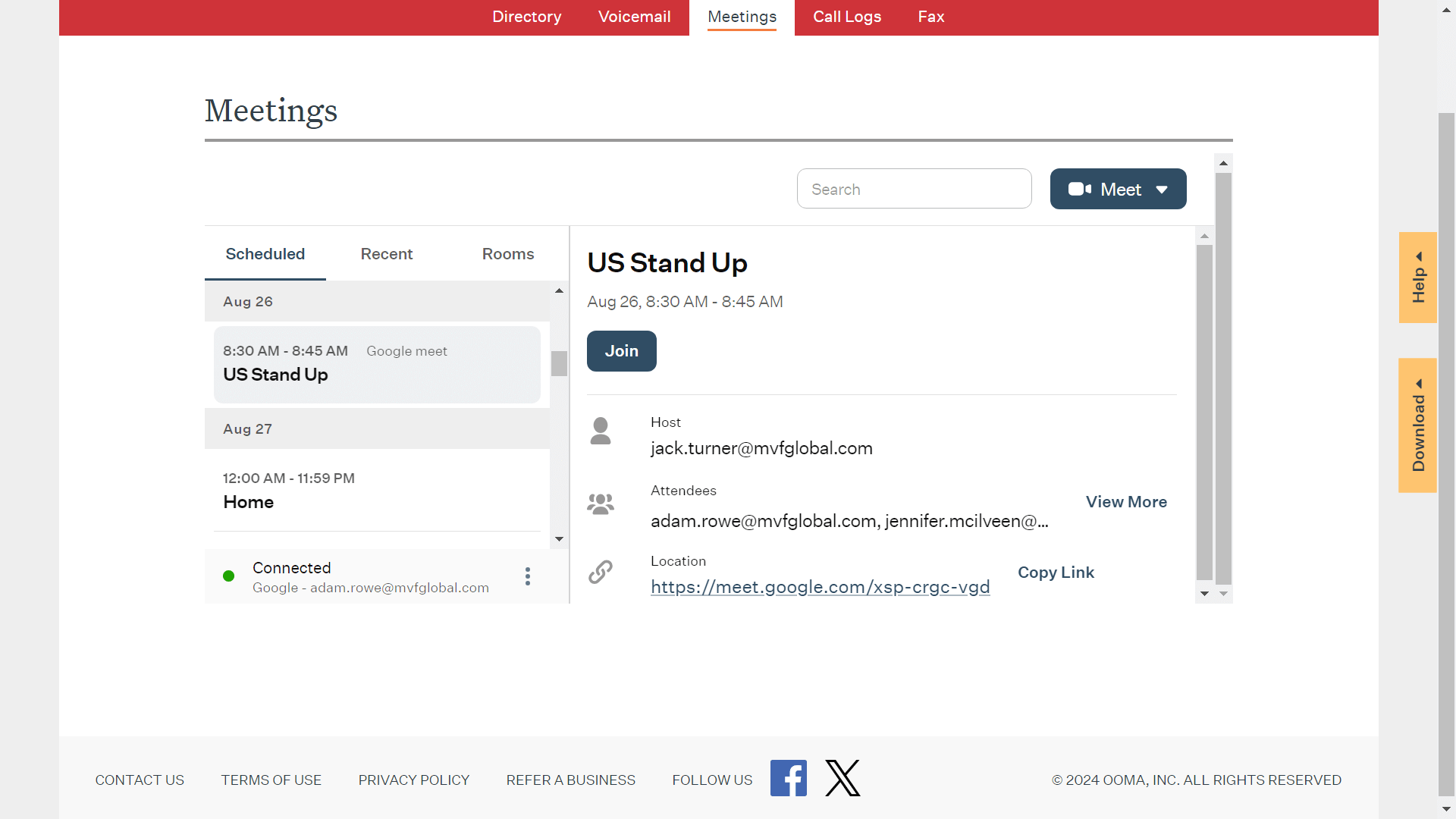Image resolution: width=1456 pixels, height=819 pixels.
Task: Join the US Stand Up meeting
Action: tap(621, 351)
